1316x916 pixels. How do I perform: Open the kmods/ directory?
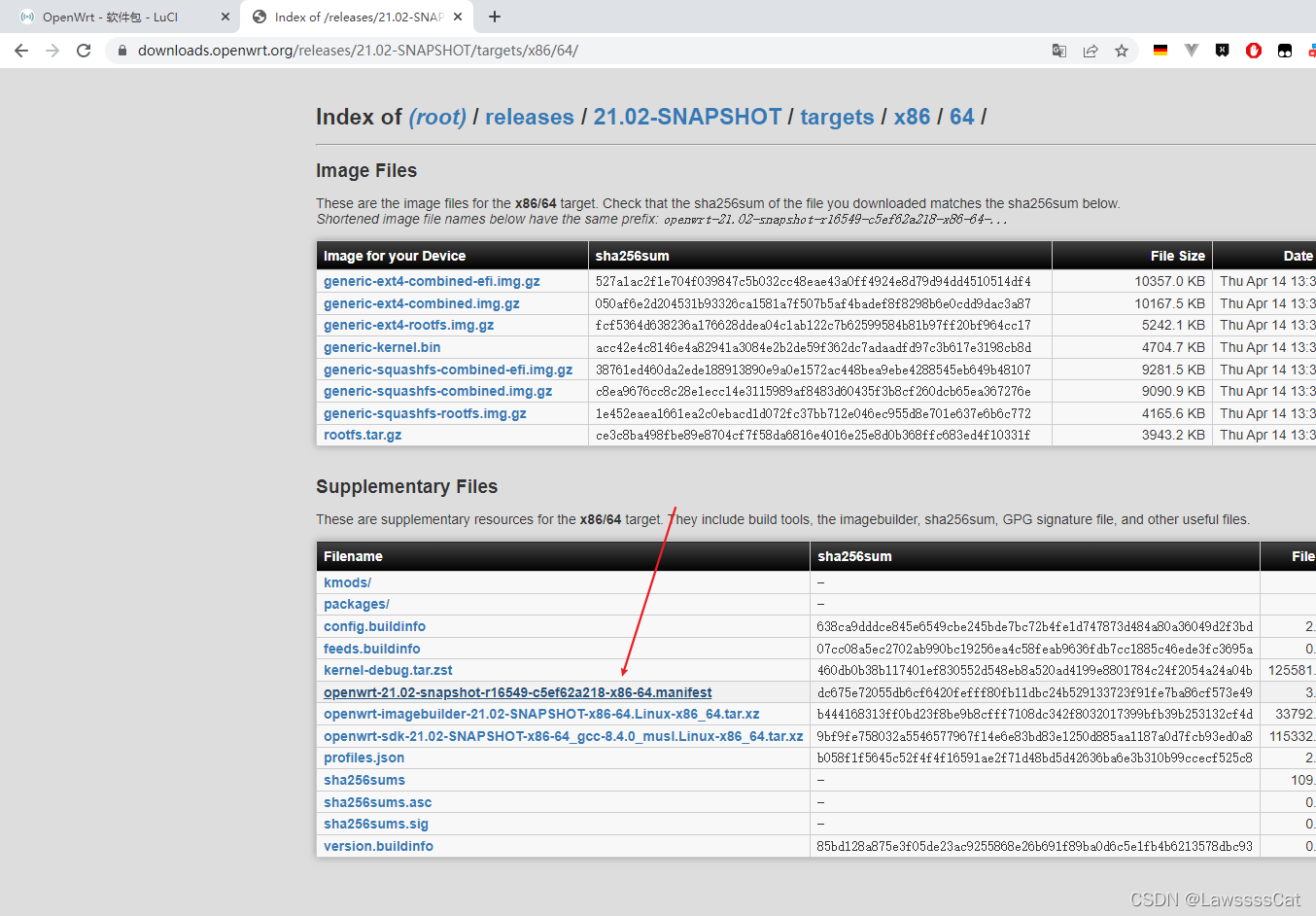(347, 582)
